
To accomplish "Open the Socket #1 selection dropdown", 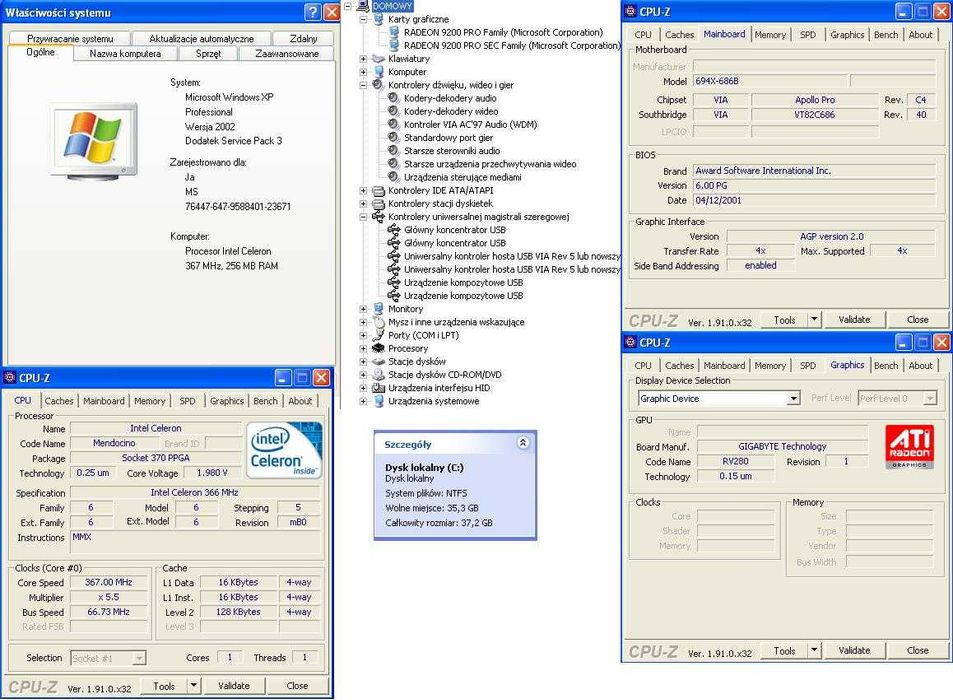I will pyautogui.click(x=139, y=658).
